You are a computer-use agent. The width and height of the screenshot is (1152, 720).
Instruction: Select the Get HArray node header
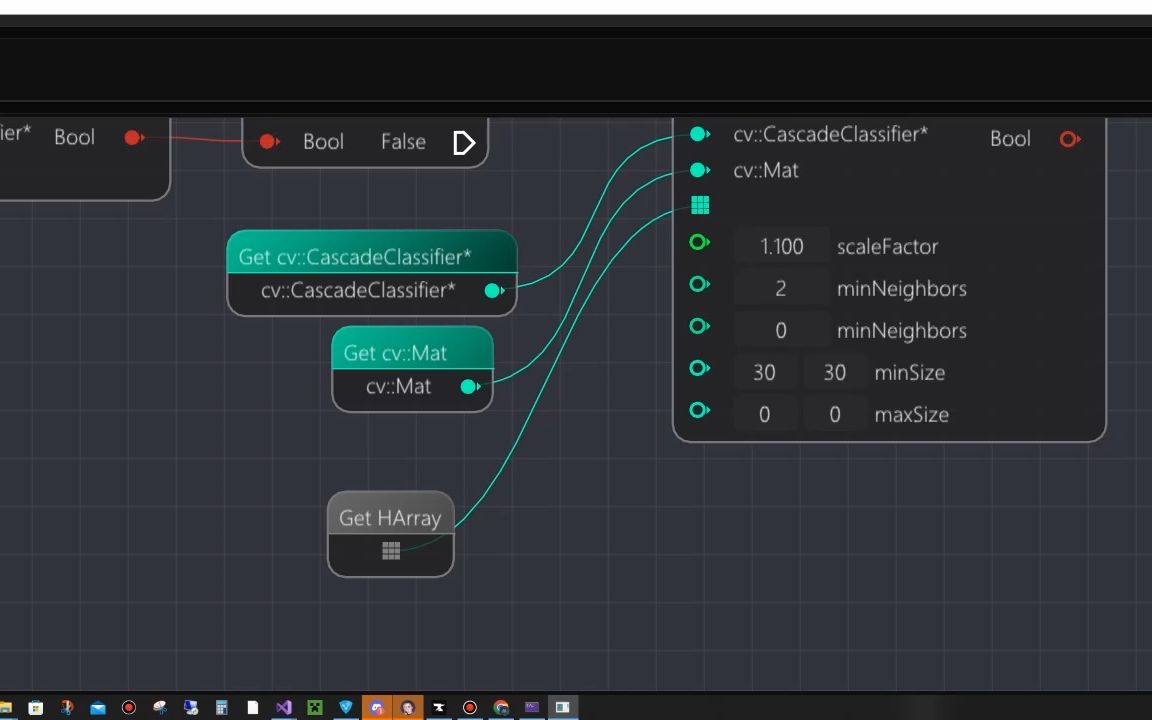[391, 514]
